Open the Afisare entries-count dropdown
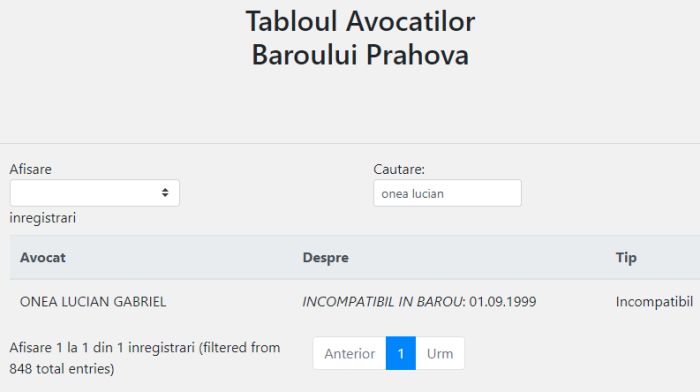700x392 pixels. pos(95,193)
